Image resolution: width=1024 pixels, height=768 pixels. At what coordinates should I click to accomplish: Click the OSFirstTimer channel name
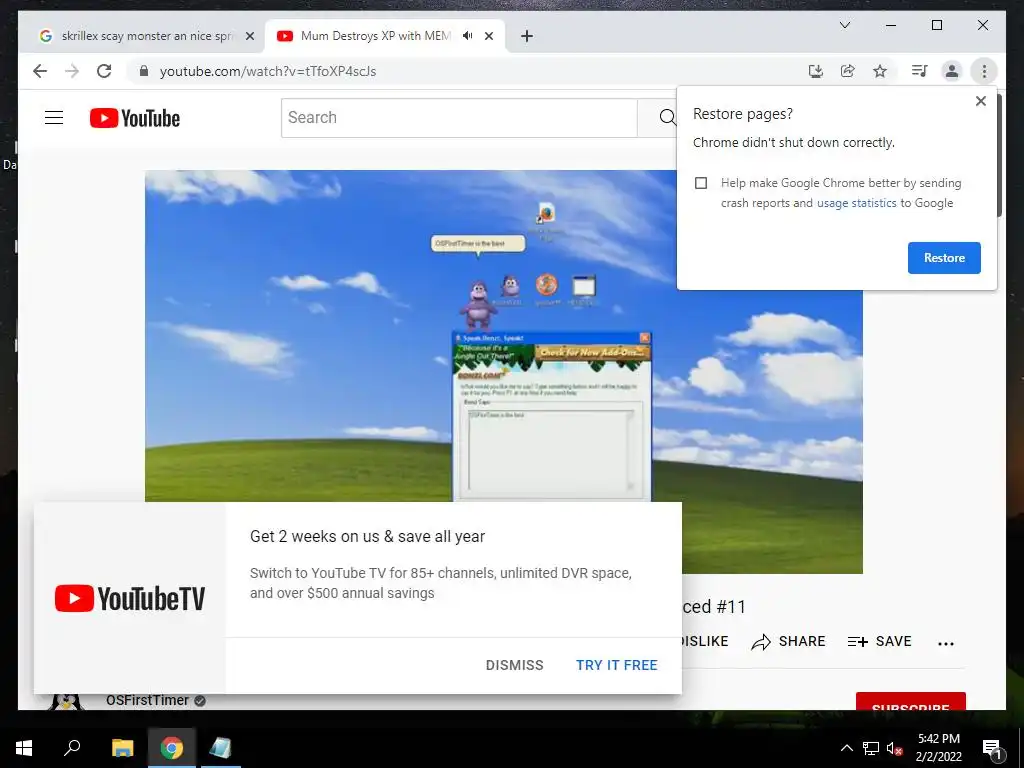coord(148,700)
